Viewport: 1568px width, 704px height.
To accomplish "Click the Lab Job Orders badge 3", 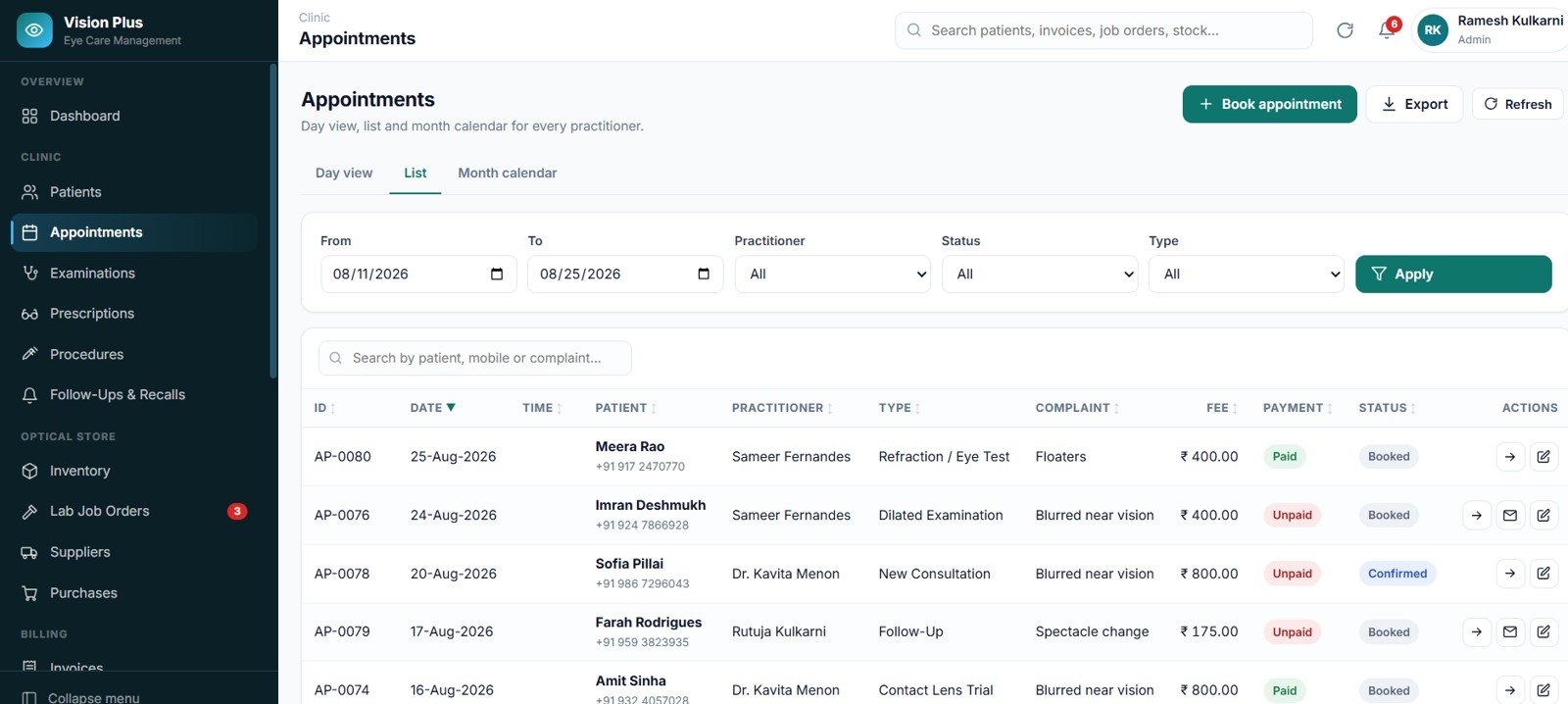I will pos(237,512).
